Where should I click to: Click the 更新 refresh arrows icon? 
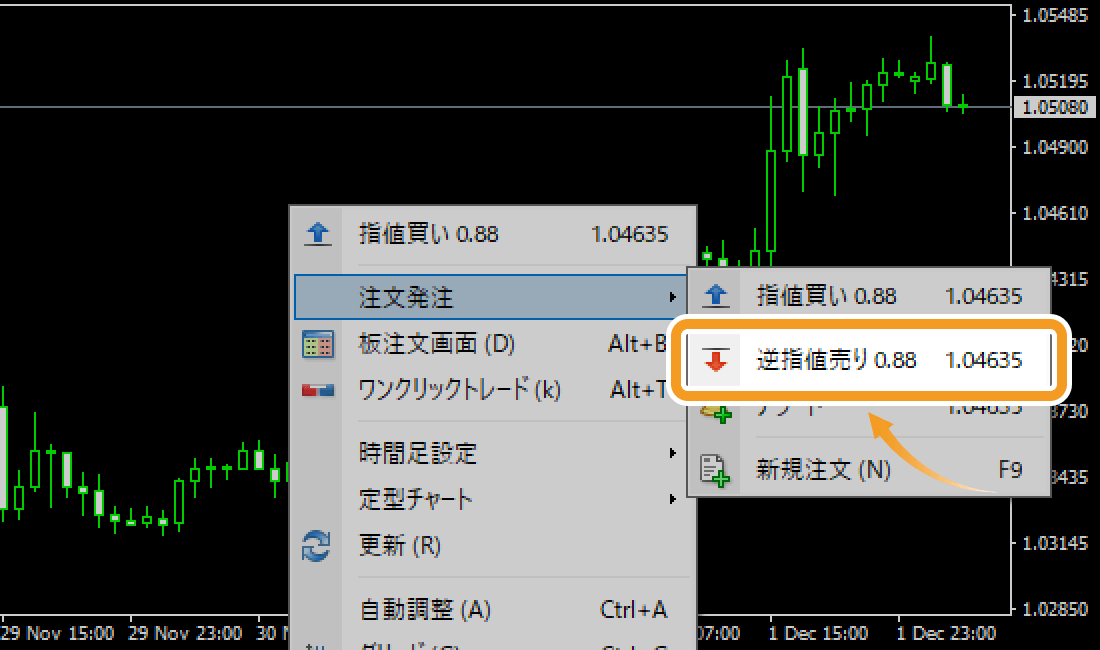click(x=316, y=546)
